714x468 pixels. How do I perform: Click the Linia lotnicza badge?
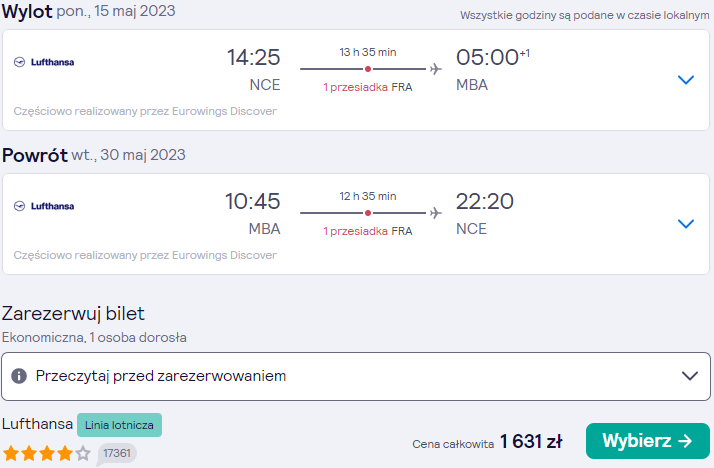point(119,425)
